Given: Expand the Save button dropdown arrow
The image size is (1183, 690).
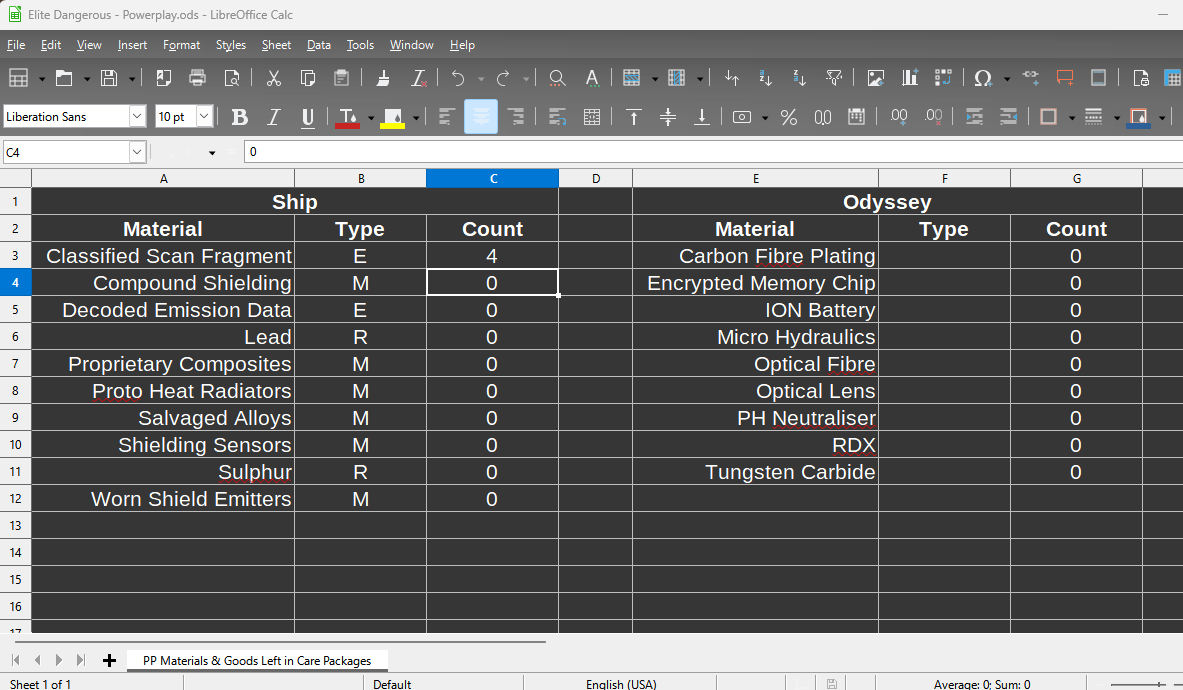Looking at the screenshot, I should pos(132,78).
